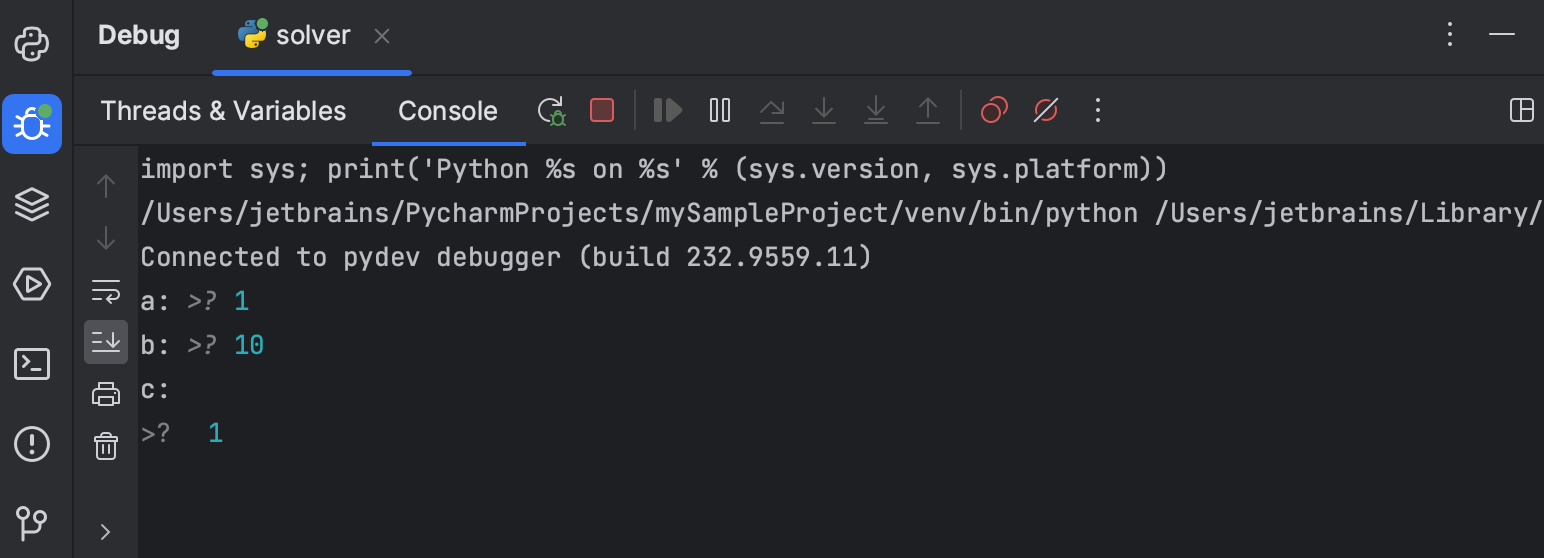
Task: Open the debug toolbar more actions menu
Action: pyautogui.click(x=1097, y=110)
